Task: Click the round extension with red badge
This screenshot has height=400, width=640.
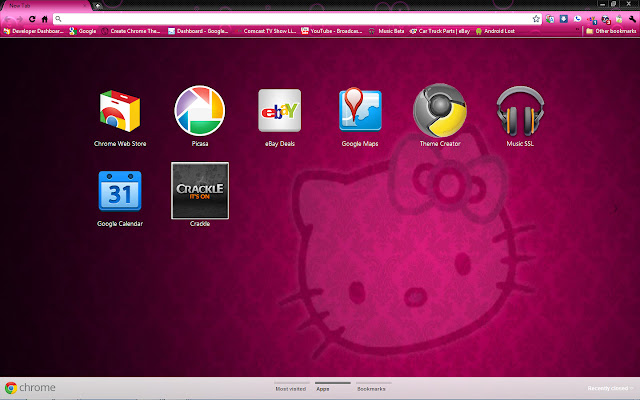Action: pyautogui.click(x=606, y=19)
